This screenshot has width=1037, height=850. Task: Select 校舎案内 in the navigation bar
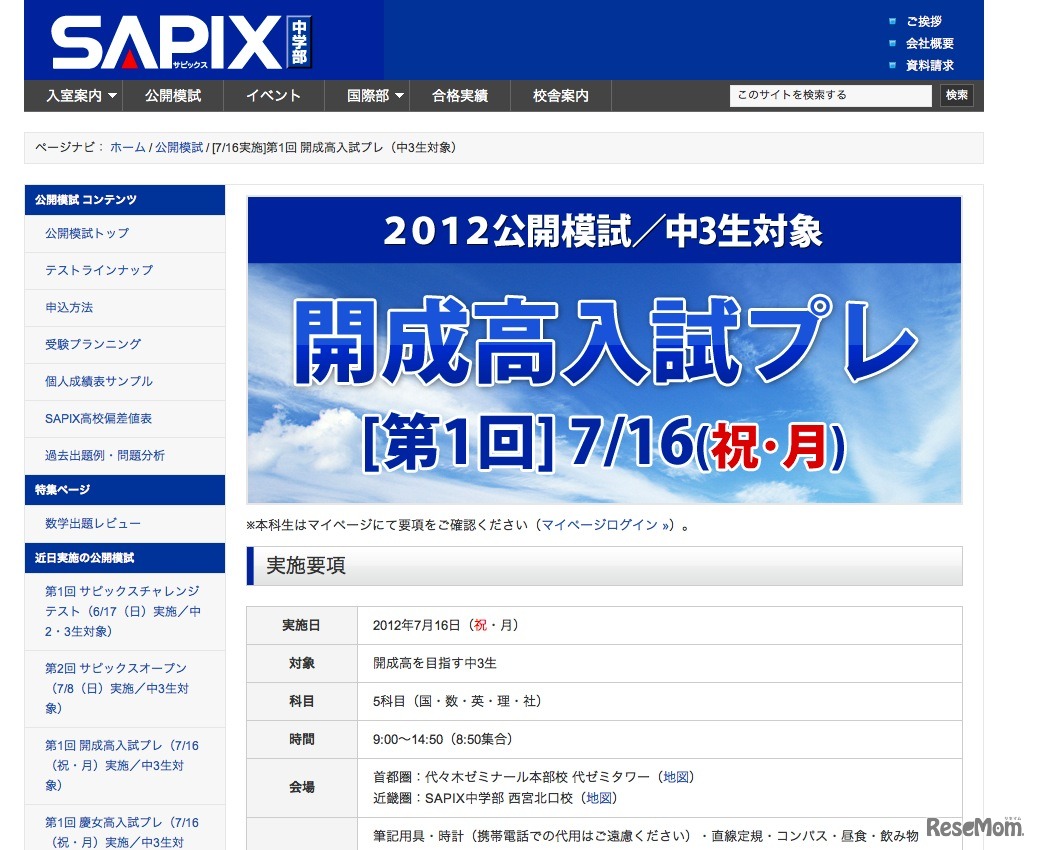(560, 96)
